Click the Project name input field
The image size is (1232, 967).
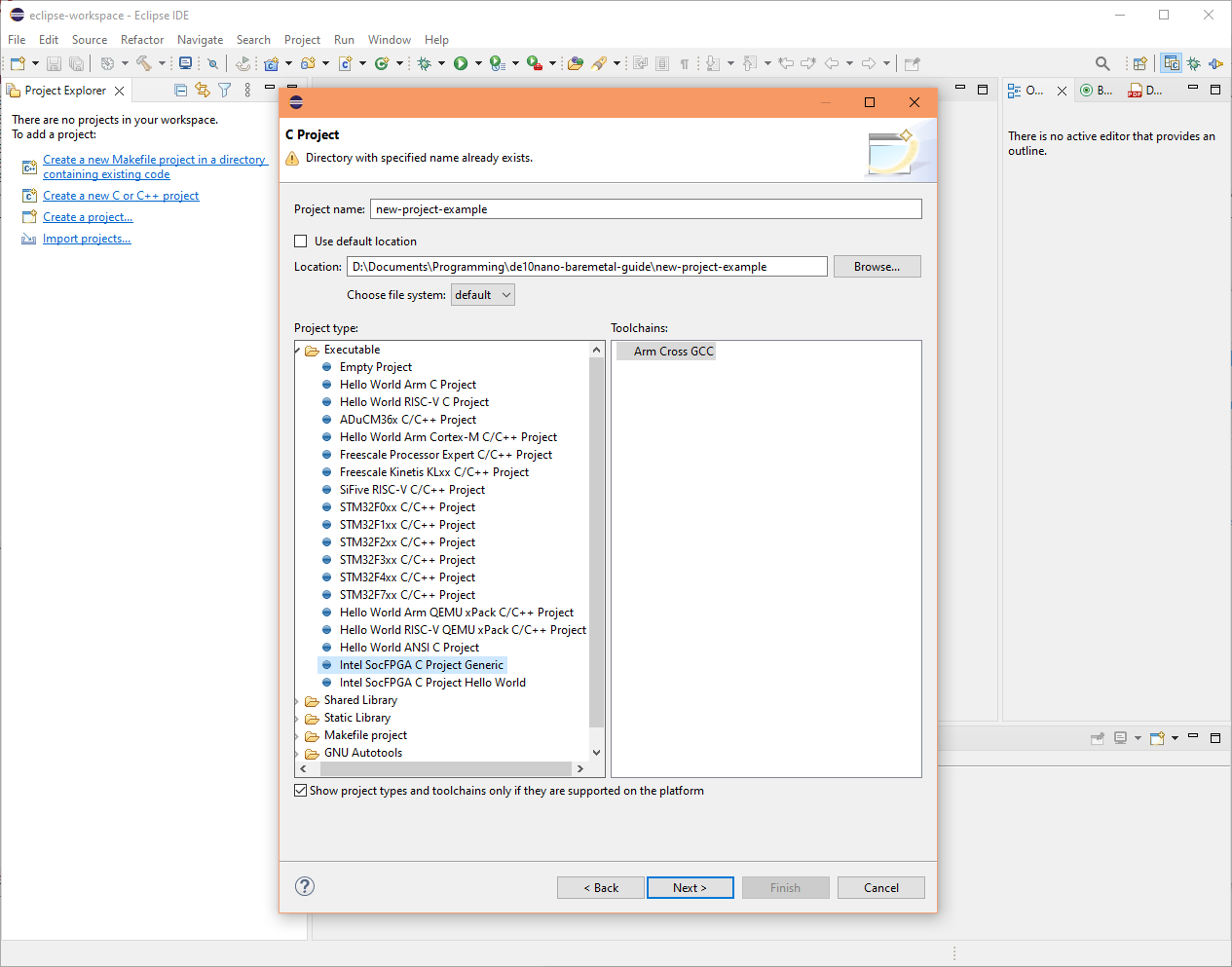tap(645, 209)
